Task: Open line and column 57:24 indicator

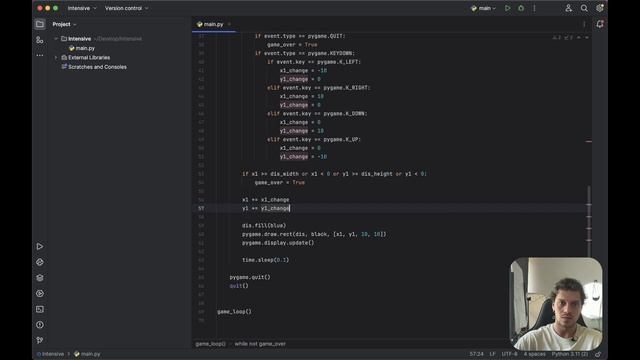Action: tap(476, 354)
